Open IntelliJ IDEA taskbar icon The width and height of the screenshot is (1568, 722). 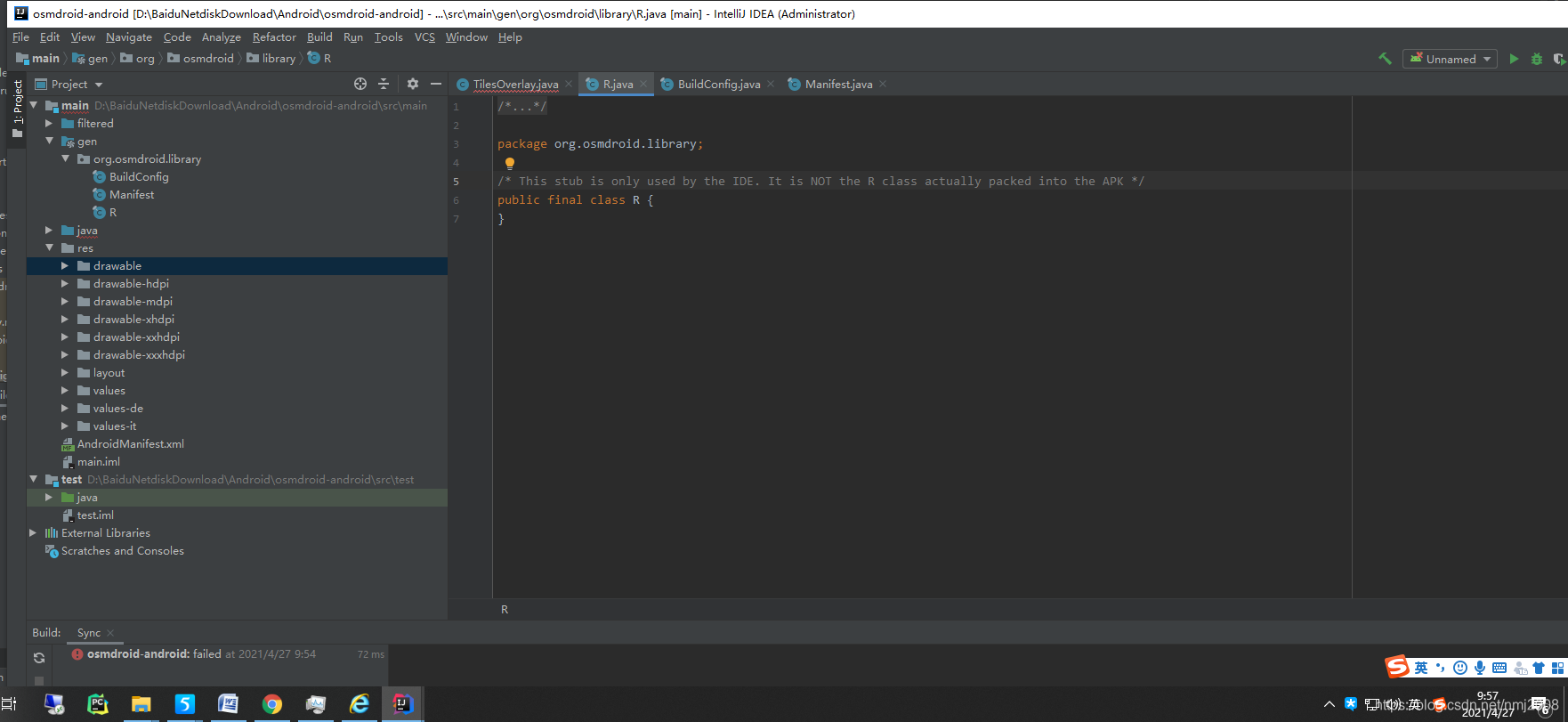[x=403, y=704]
